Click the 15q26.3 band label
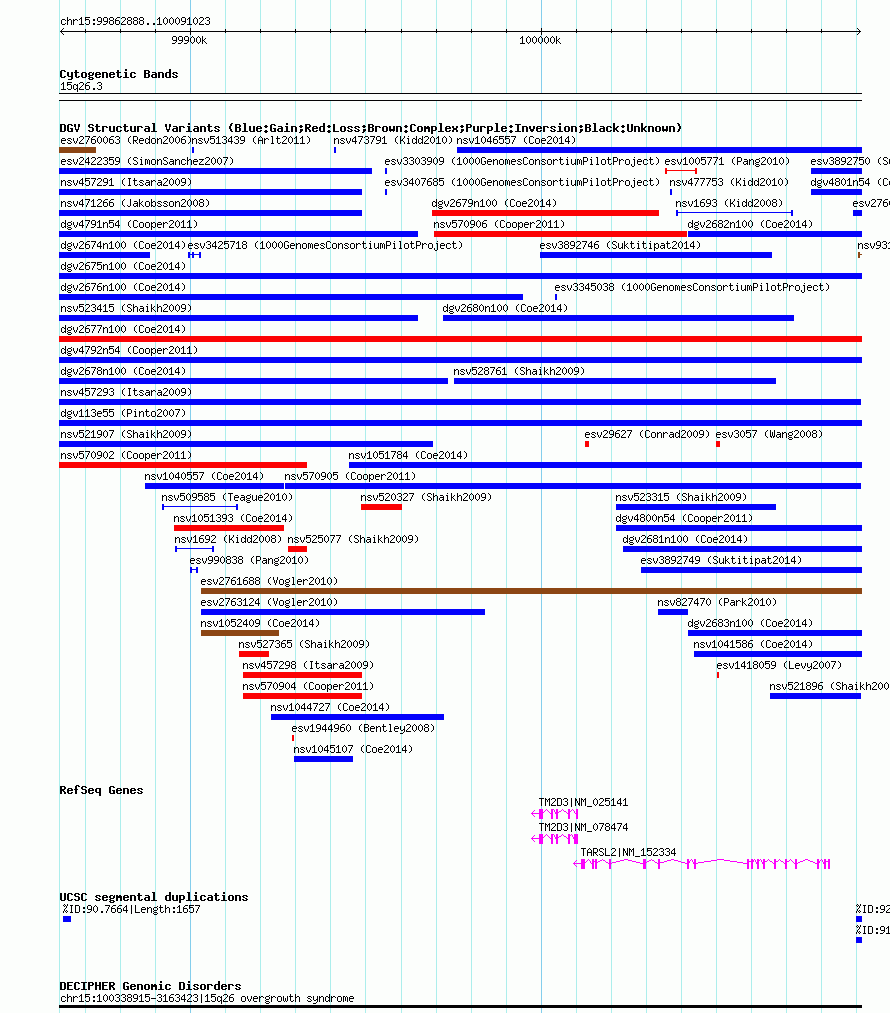890x1013 pixels. pos(81,86)
